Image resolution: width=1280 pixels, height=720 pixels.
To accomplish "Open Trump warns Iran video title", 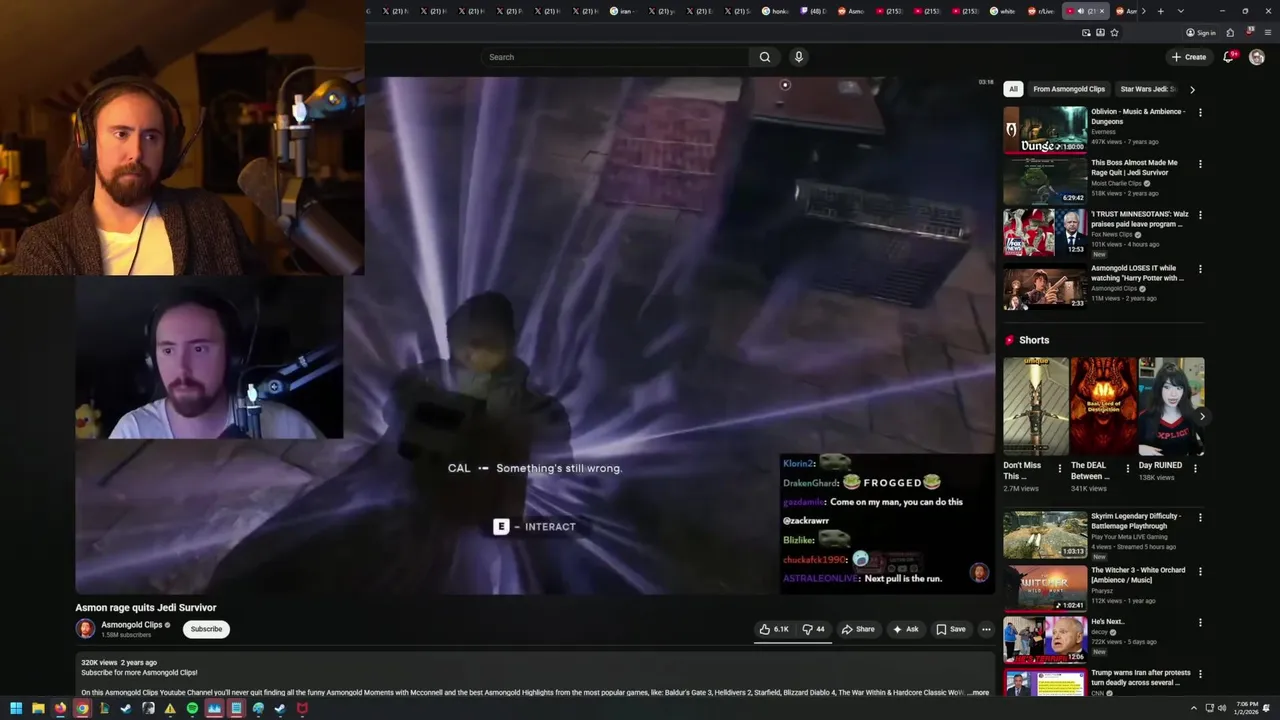I will point(1140,678).
